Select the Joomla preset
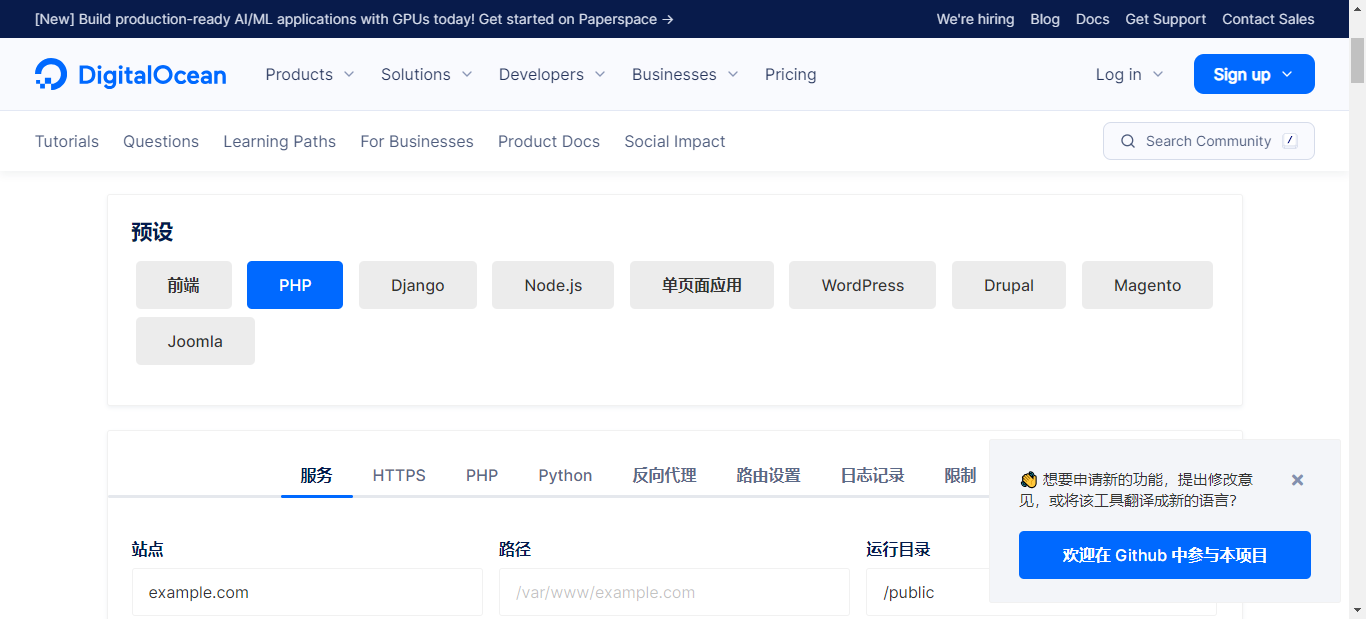This screenshot has height=619, width=1366. tap(195, 341)
